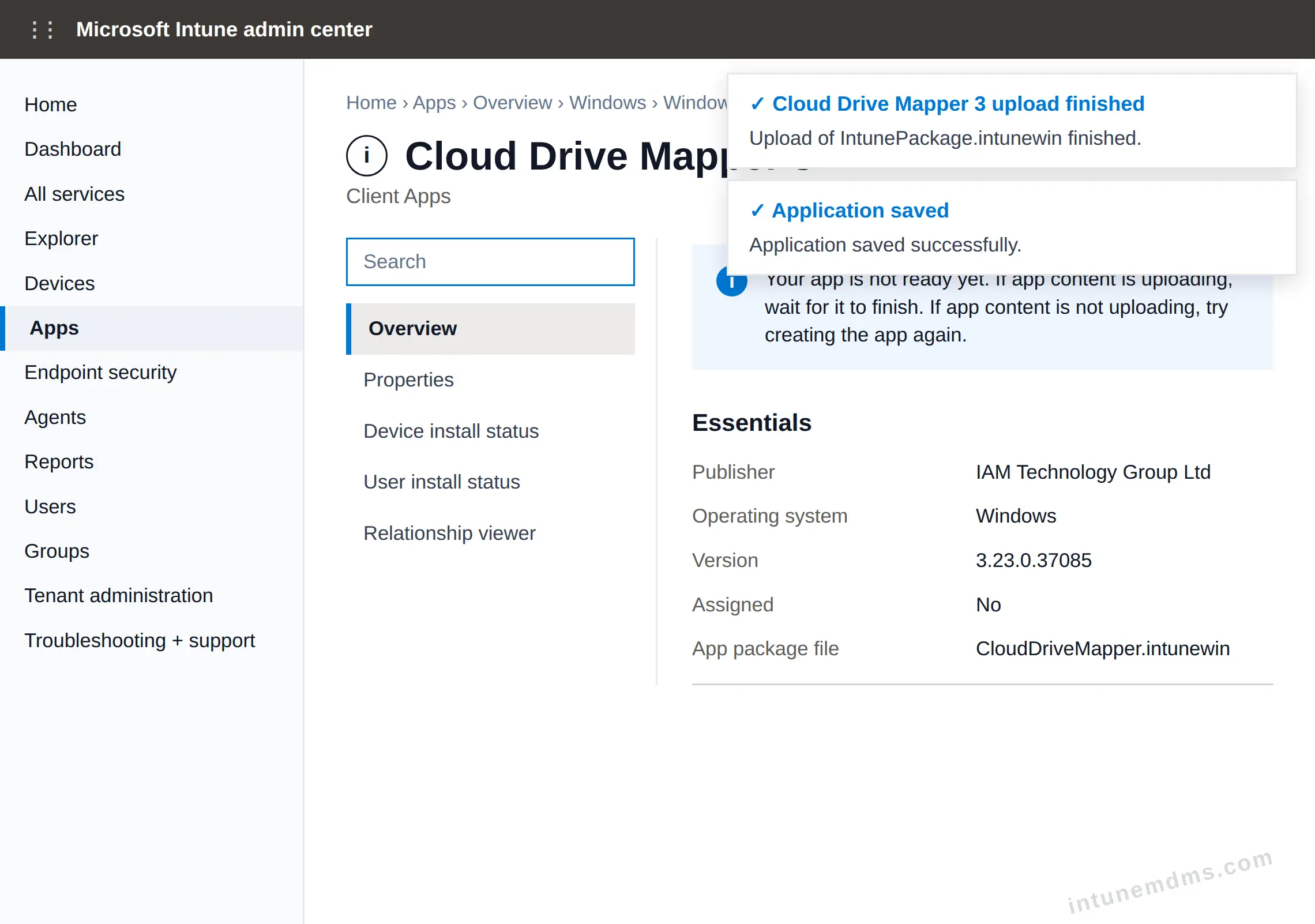Click 'Application saved successfully.' message

click(x=885, y=245)
